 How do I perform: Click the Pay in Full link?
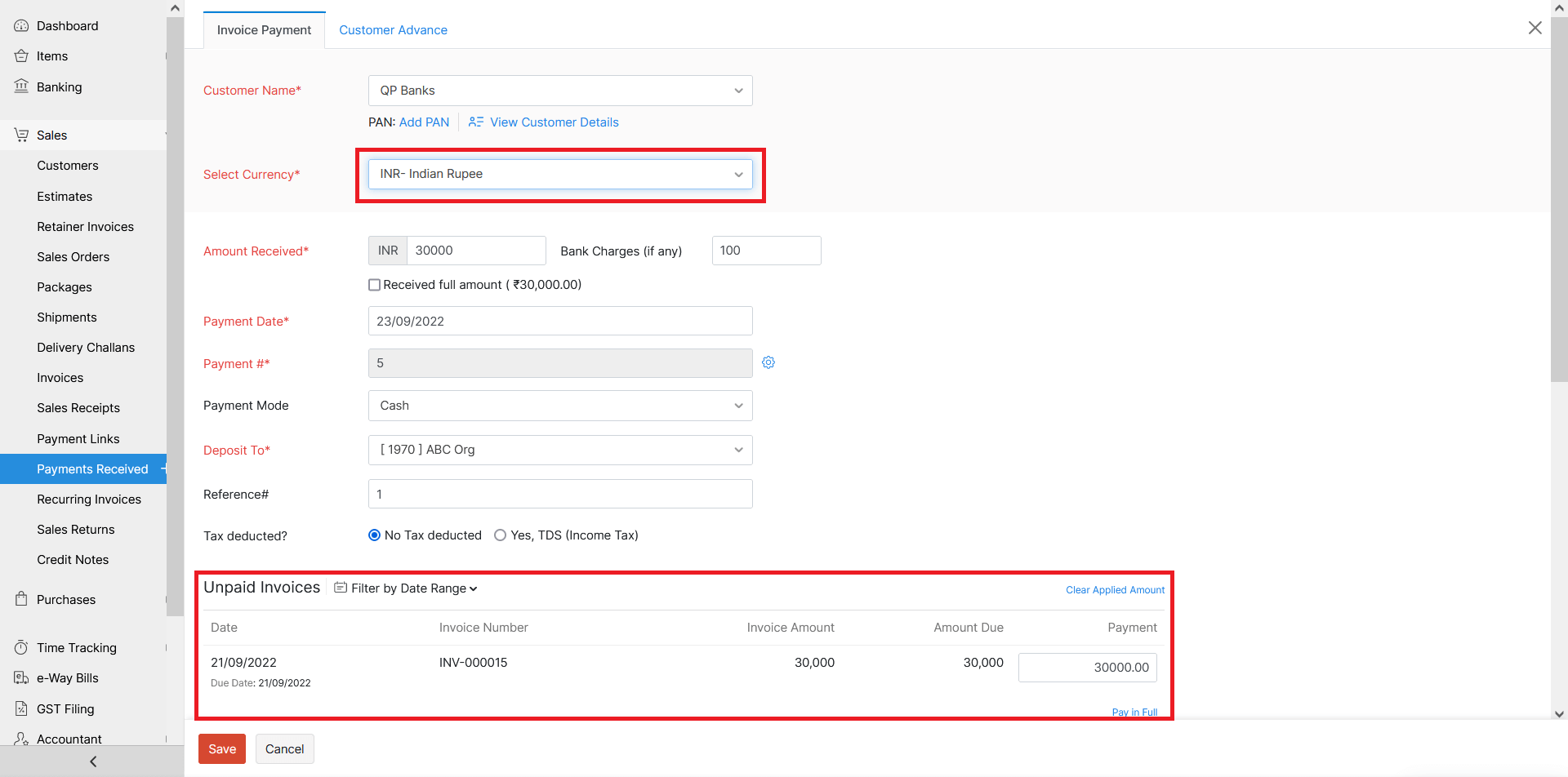tap(1134, 711)
